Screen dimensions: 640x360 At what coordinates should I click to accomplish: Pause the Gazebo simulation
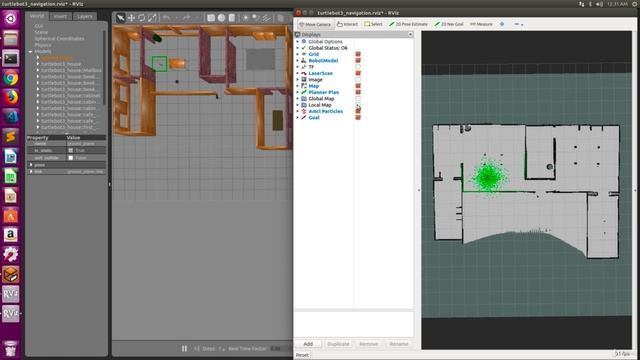(184, 348)
